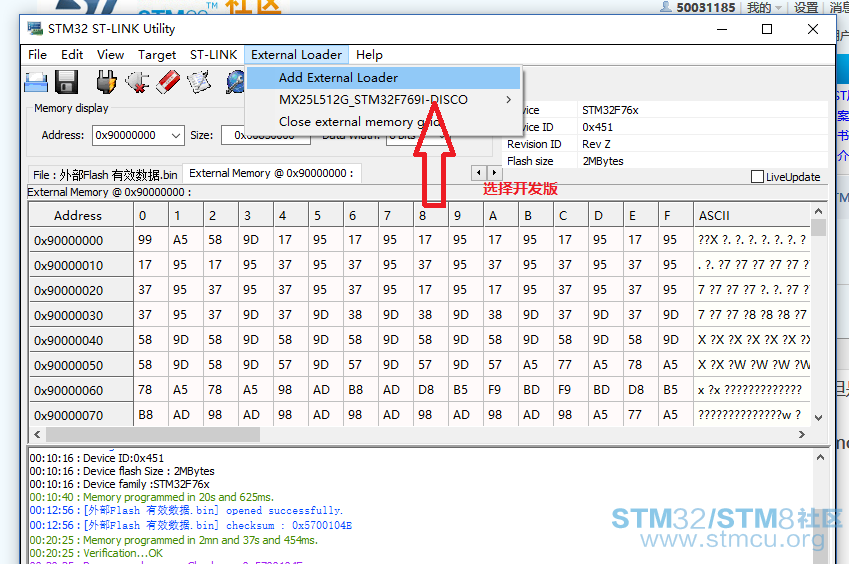Click memory grid horizontal scrollbar thumb
Image resolution: width=849 pixels, height=564 pixels.
point(153,434)
